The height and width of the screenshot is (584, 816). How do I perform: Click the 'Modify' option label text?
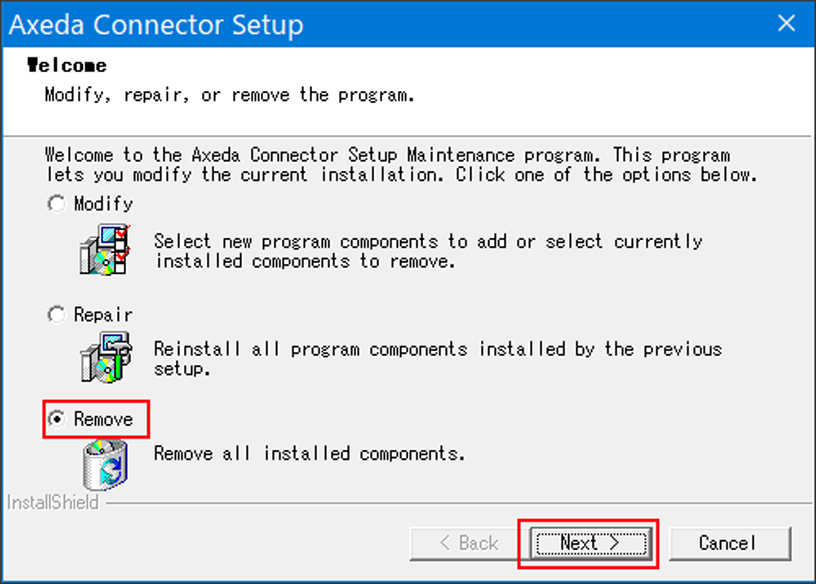(x=103, y=204)
